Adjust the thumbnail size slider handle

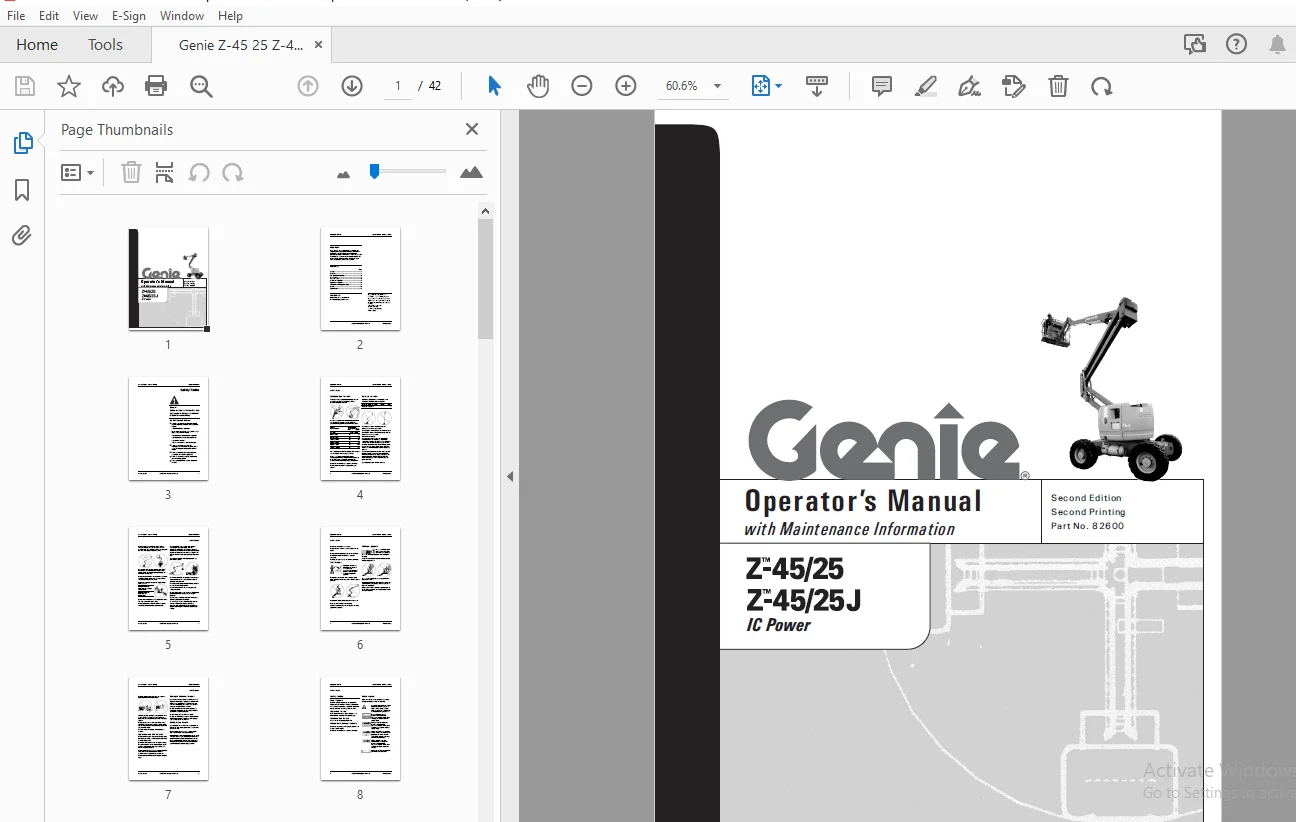point(374,171)
